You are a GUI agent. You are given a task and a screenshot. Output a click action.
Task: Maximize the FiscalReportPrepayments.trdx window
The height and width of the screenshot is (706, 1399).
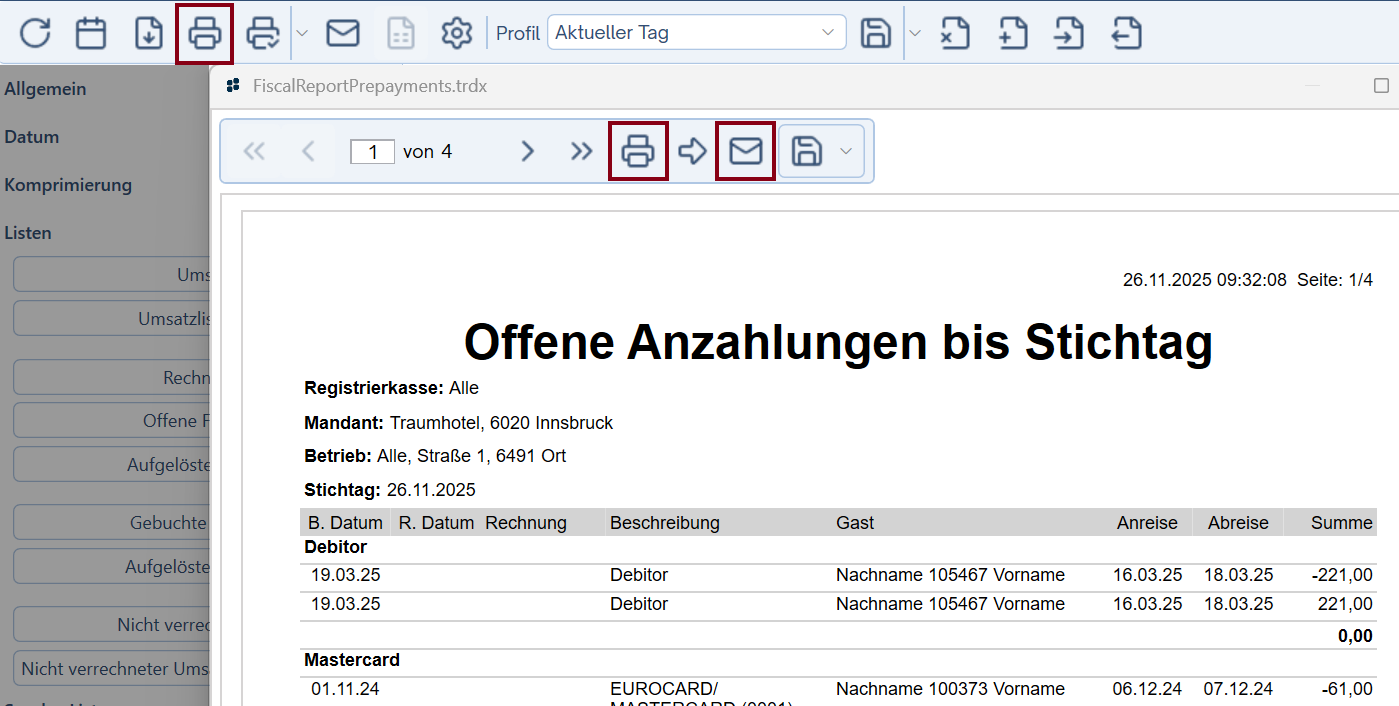coord(1381,86)
